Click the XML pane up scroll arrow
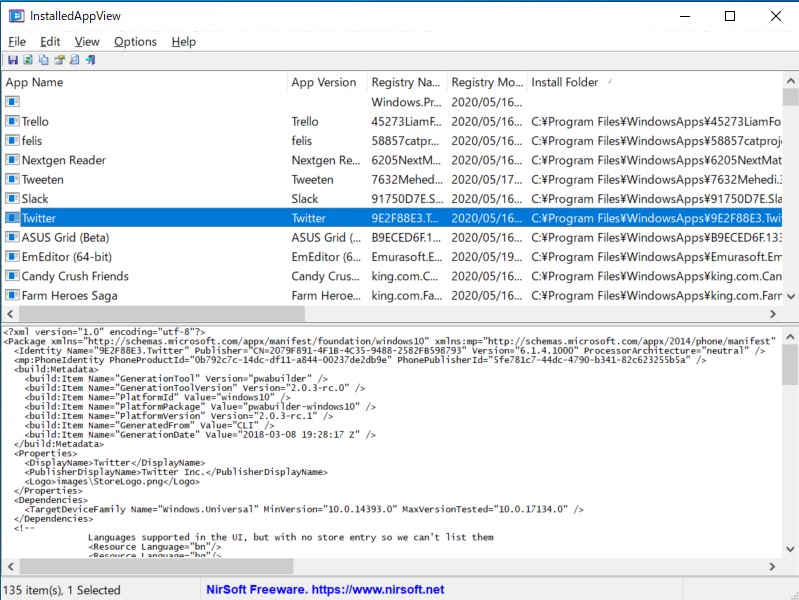Image resolution: width=799 pixels, height=600 pixels. pos(790,336)
